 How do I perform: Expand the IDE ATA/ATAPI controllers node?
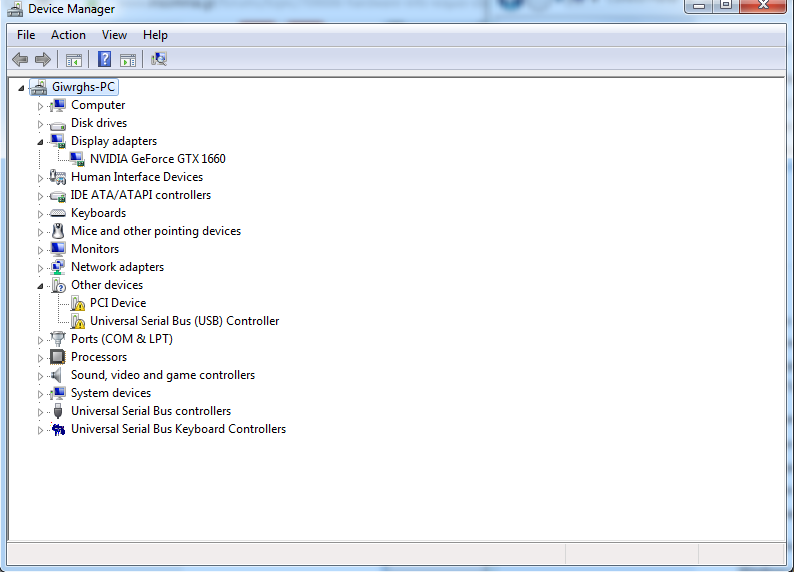click(40, 196)
